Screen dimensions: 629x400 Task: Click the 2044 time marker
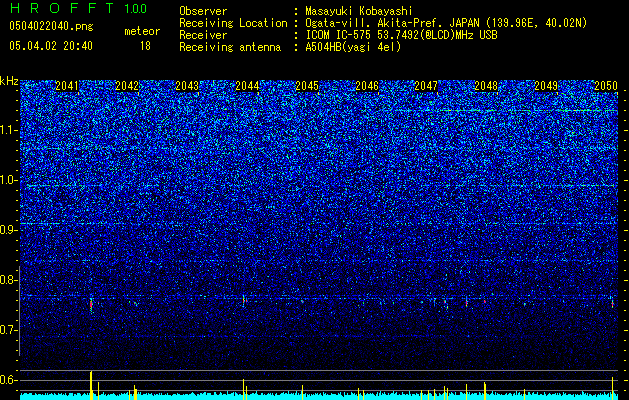(247, 86)
